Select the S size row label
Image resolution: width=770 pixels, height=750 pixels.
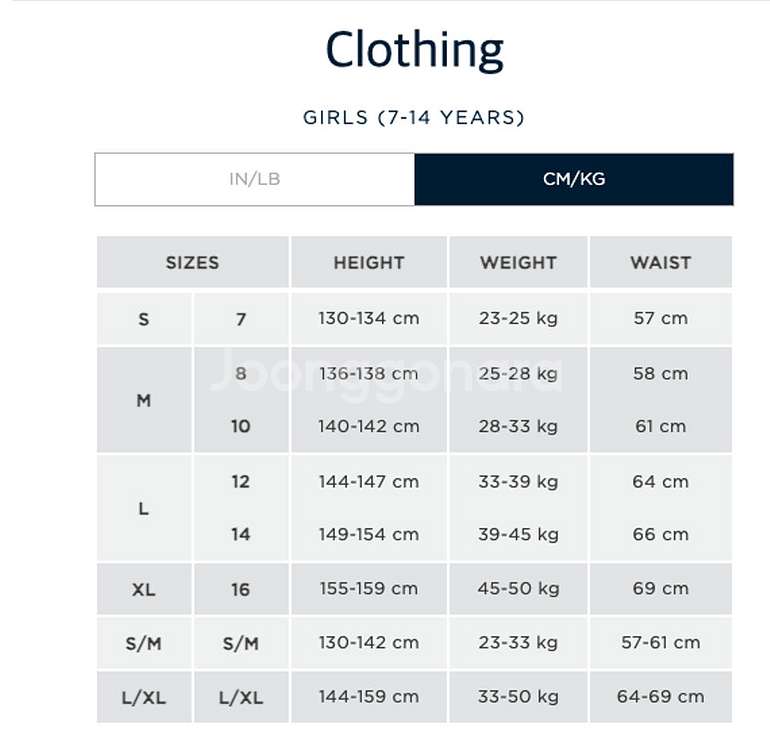(x=144, y=319)
